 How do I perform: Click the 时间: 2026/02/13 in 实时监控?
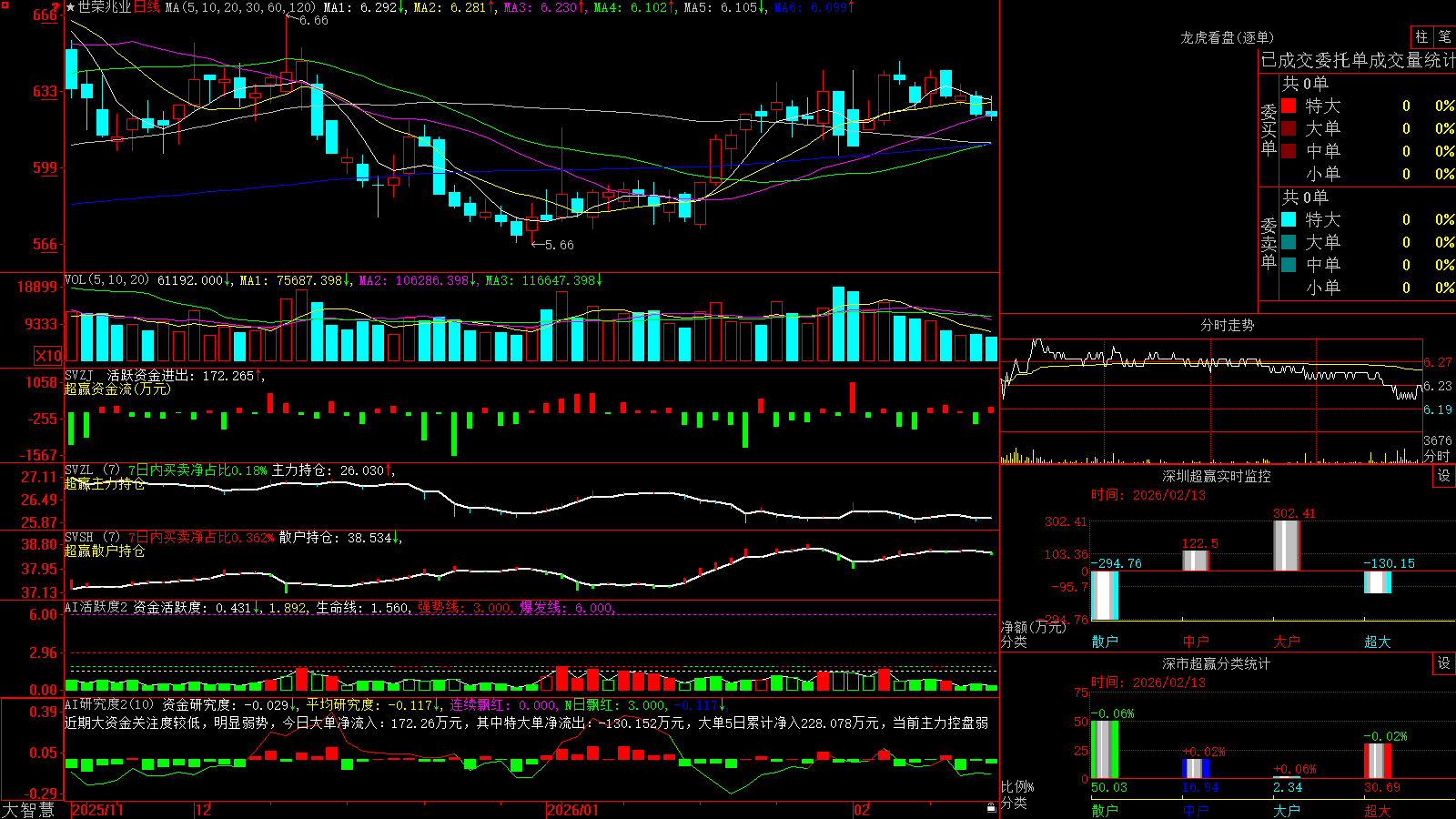1148,495
